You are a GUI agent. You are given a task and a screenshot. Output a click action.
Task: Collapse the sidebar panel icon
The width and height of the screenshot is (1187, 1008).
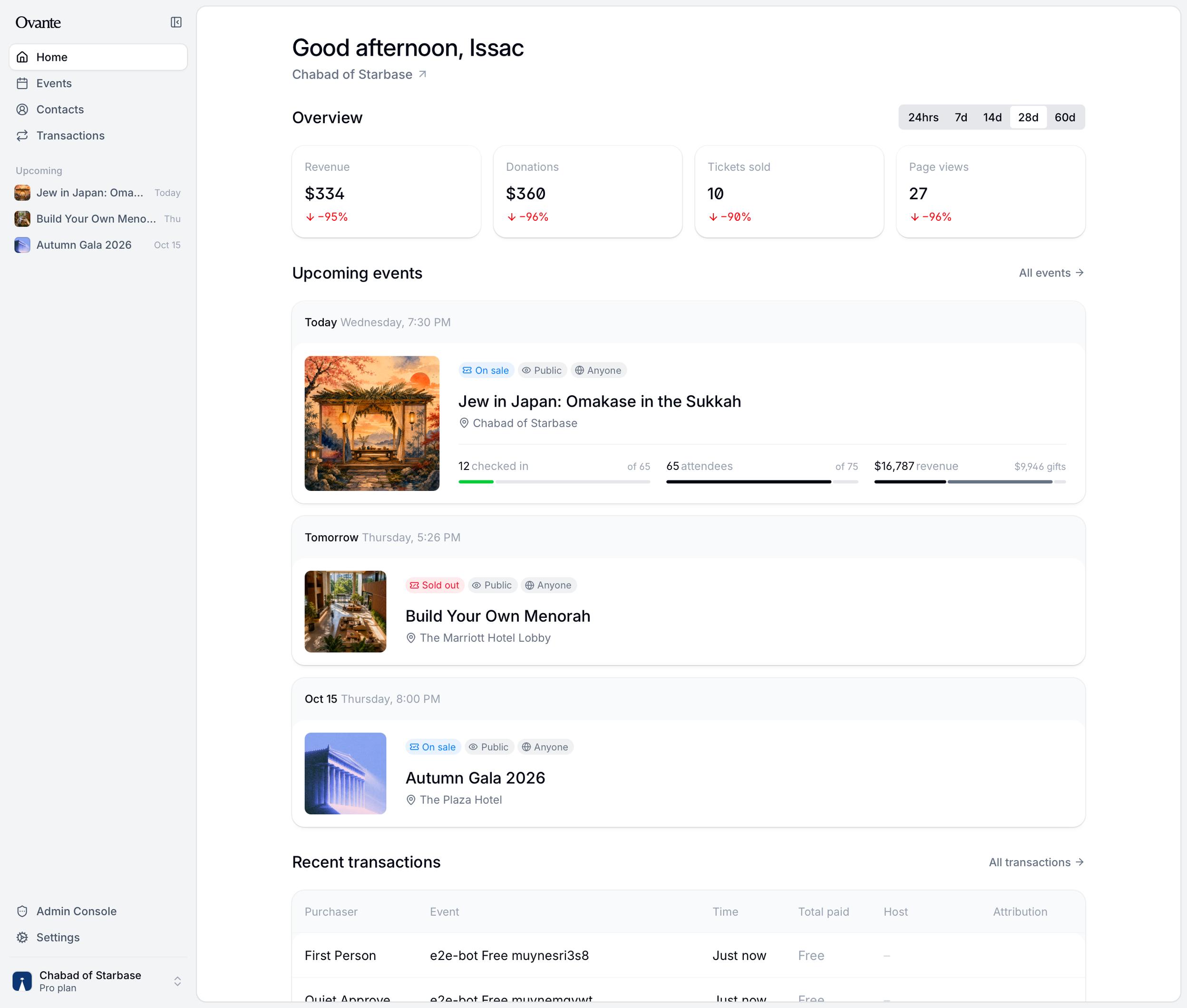click(176, 22)
